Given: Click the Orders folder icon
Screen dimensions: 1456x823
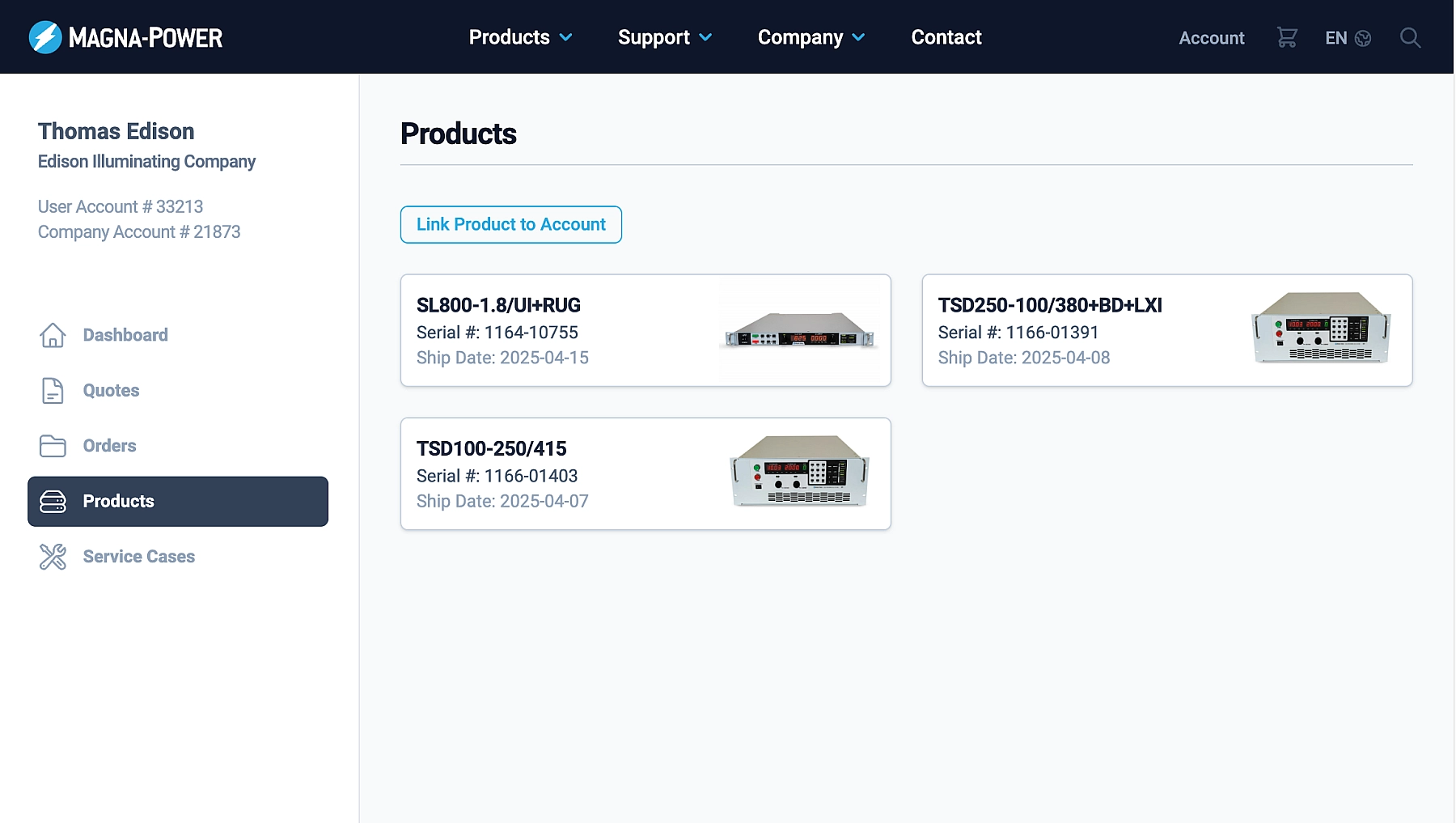Looking at the screenshot, I should [x=53, y=446].
